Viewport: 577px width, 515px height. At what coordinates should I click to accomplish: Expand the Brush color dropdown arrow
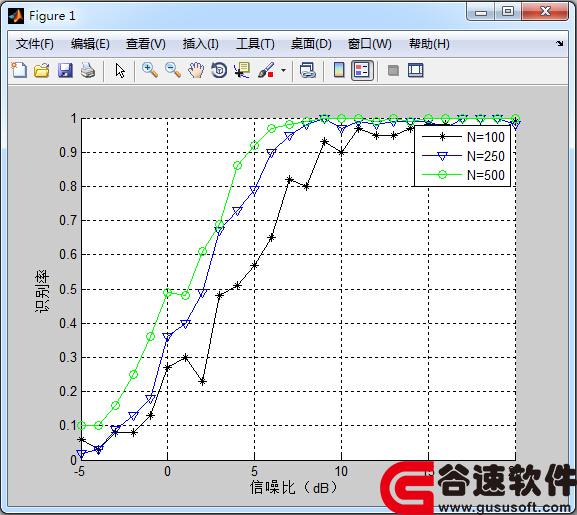(x=283, y=70)
